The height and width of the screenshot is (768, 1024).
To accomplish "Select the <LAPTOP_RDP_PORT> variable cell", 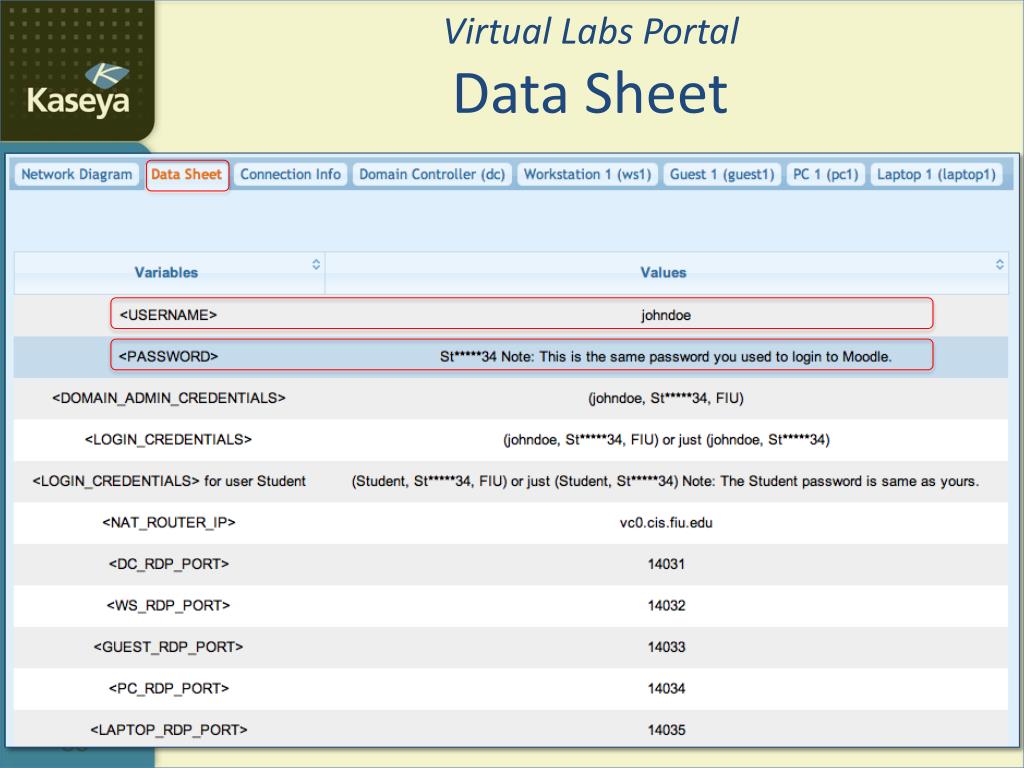I will [x=168, y=729].
